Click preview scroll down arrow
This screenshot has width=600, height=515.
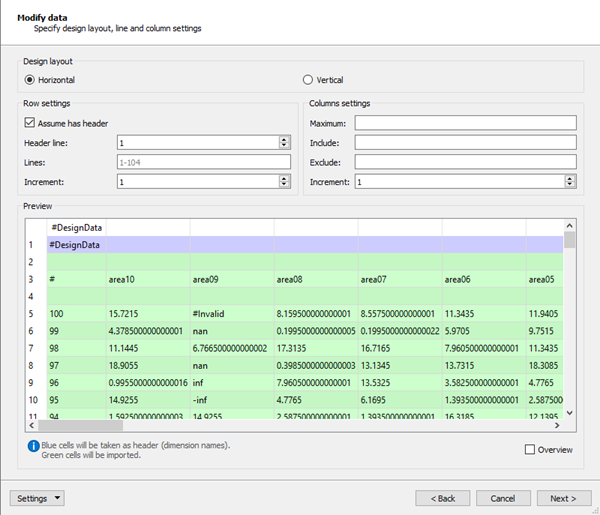569,413
